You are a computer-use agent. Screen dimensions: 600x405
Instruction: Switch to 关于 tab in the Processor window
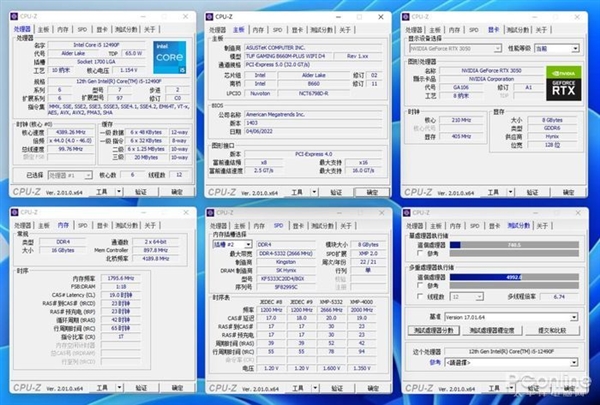(150, 29)
